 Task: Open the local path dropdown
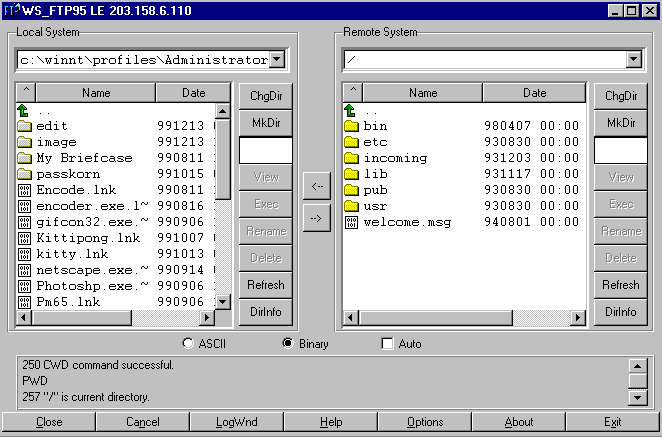277,59
